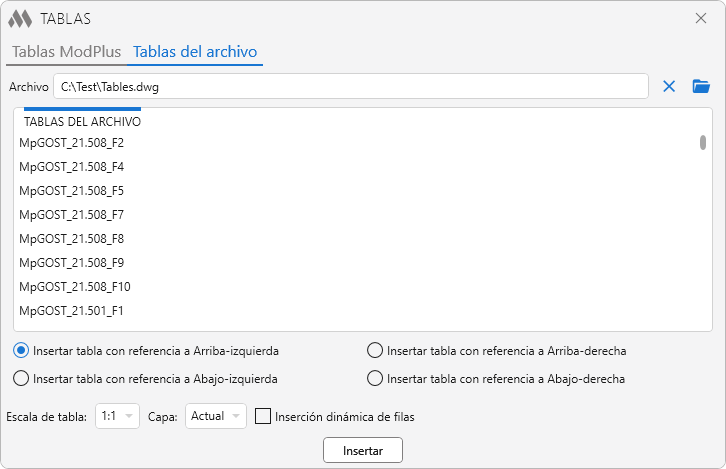Choose MpGOST_21.501_F1 from the list

tap(72, 311)
